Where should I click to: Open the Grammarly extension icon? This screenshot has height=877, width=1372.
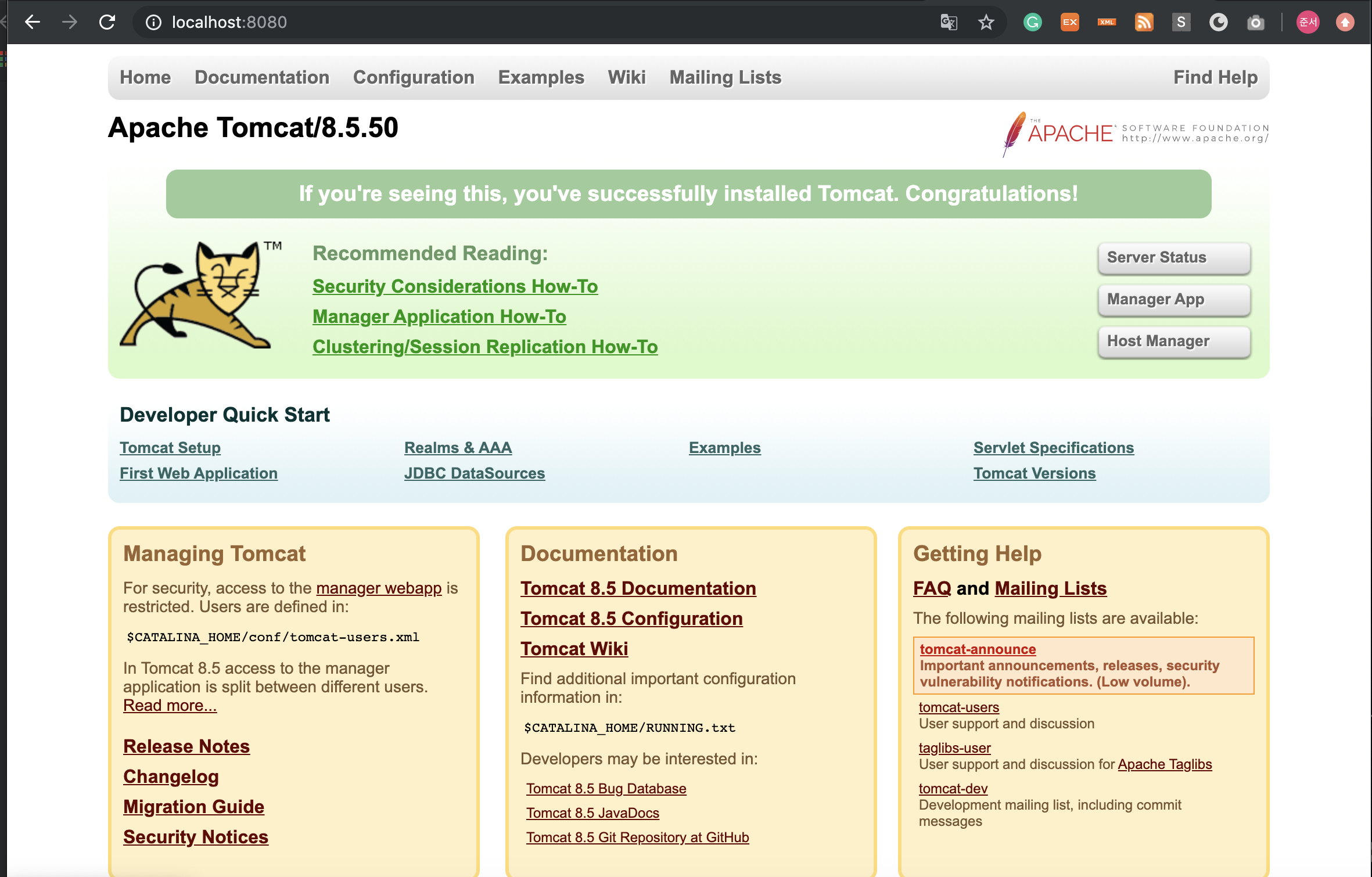pyautogui.click(x=1032, y=23)
